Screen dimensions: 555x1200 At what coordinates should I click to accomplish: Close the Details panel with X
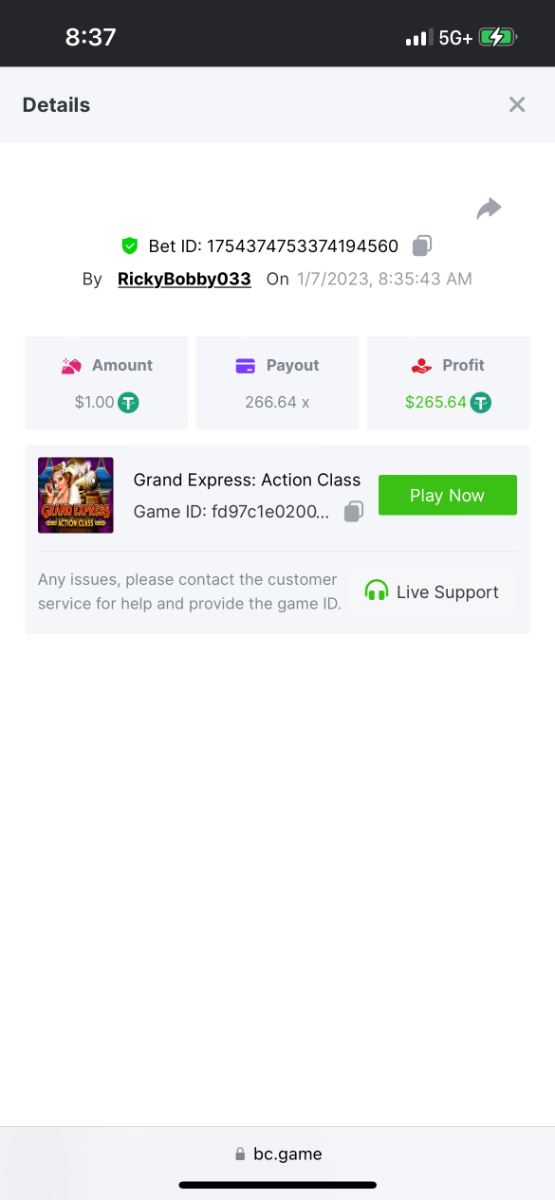pyautogui.click(x=517, y=105)
